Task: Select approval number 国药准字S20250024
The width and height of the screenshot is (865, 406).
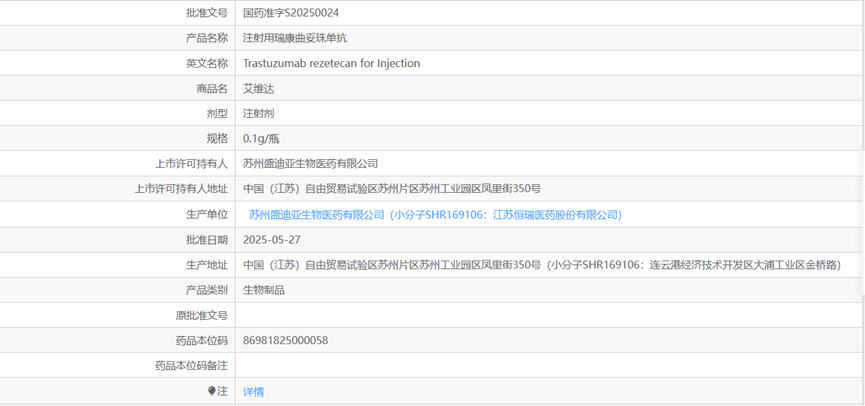Action: tap(291, 13)
